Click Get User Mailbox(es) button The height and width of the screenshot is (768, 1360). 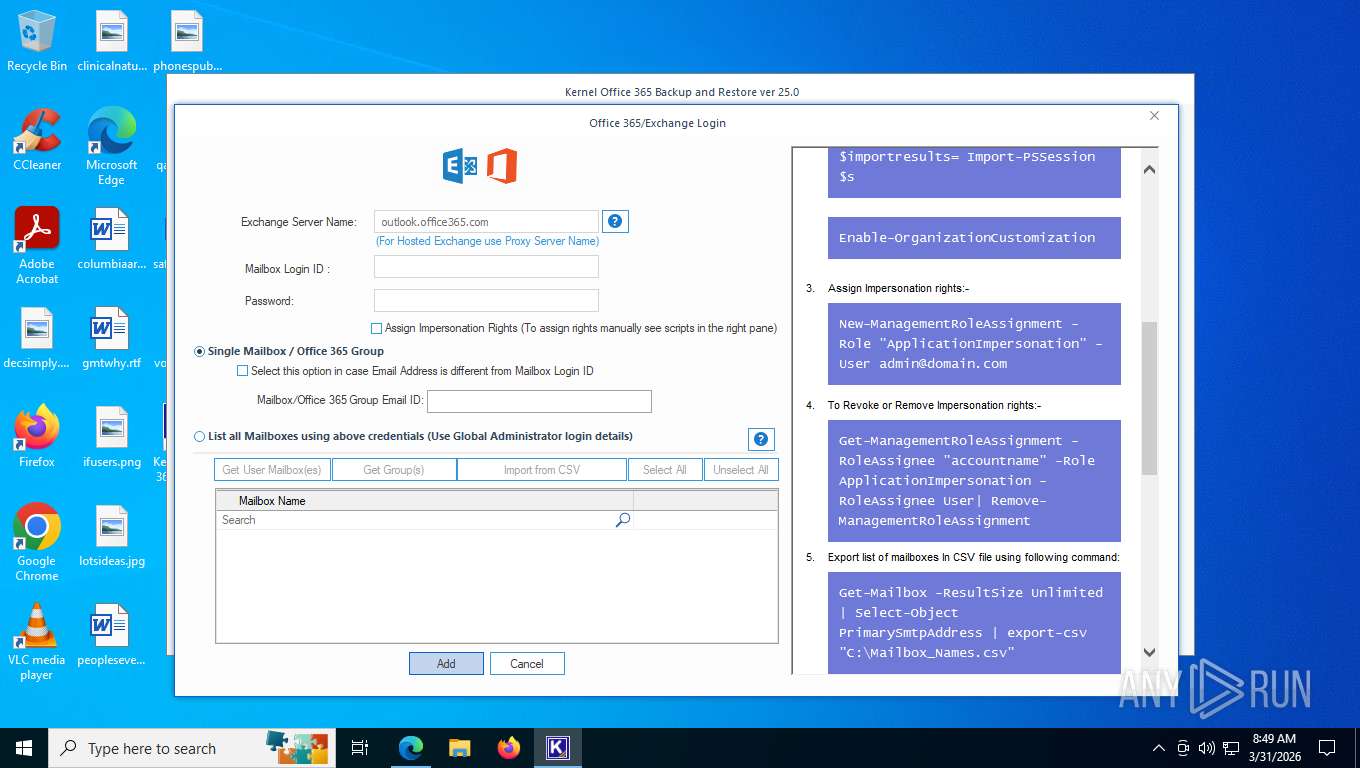(x=272, y=470)
